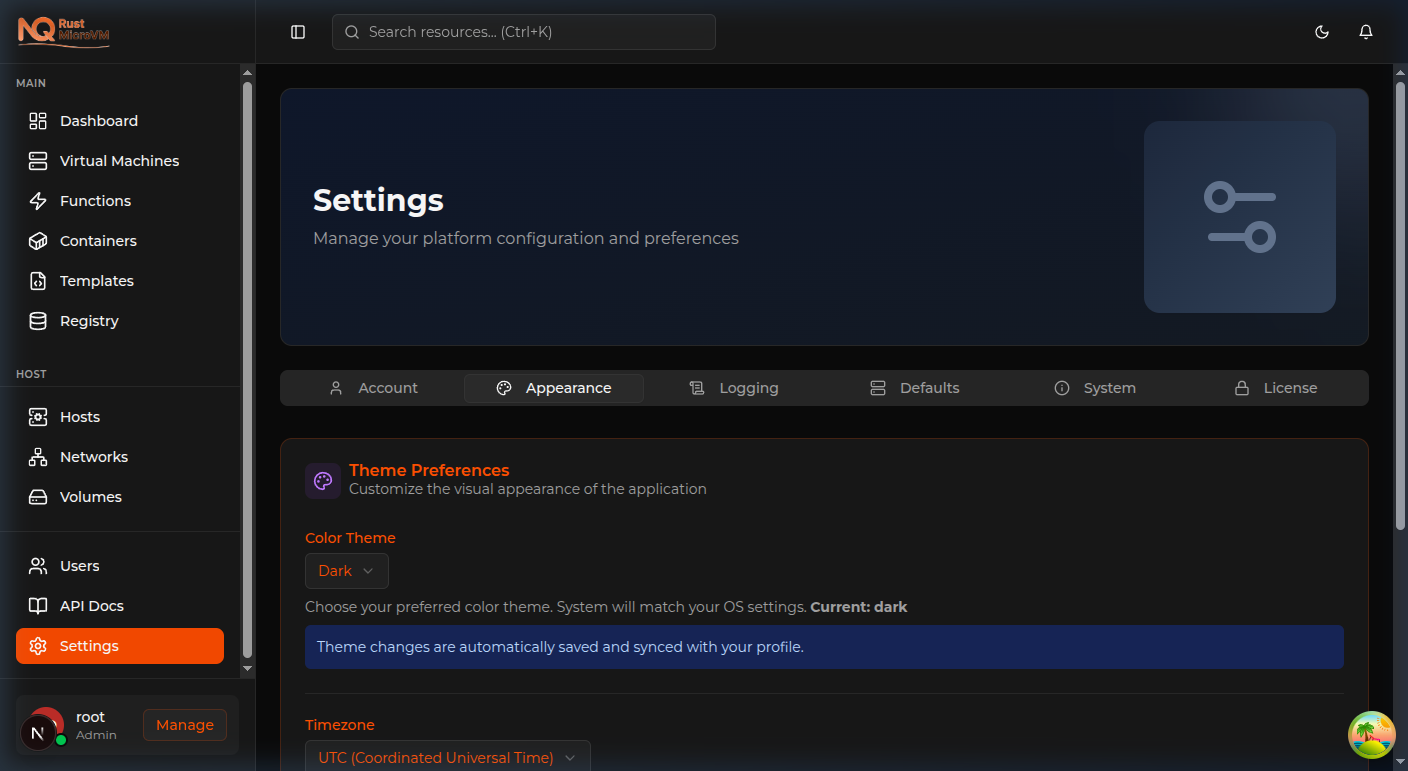Screen dimensions: 1408x771
Task: Click the search resources field
Action: pos(523,31)
